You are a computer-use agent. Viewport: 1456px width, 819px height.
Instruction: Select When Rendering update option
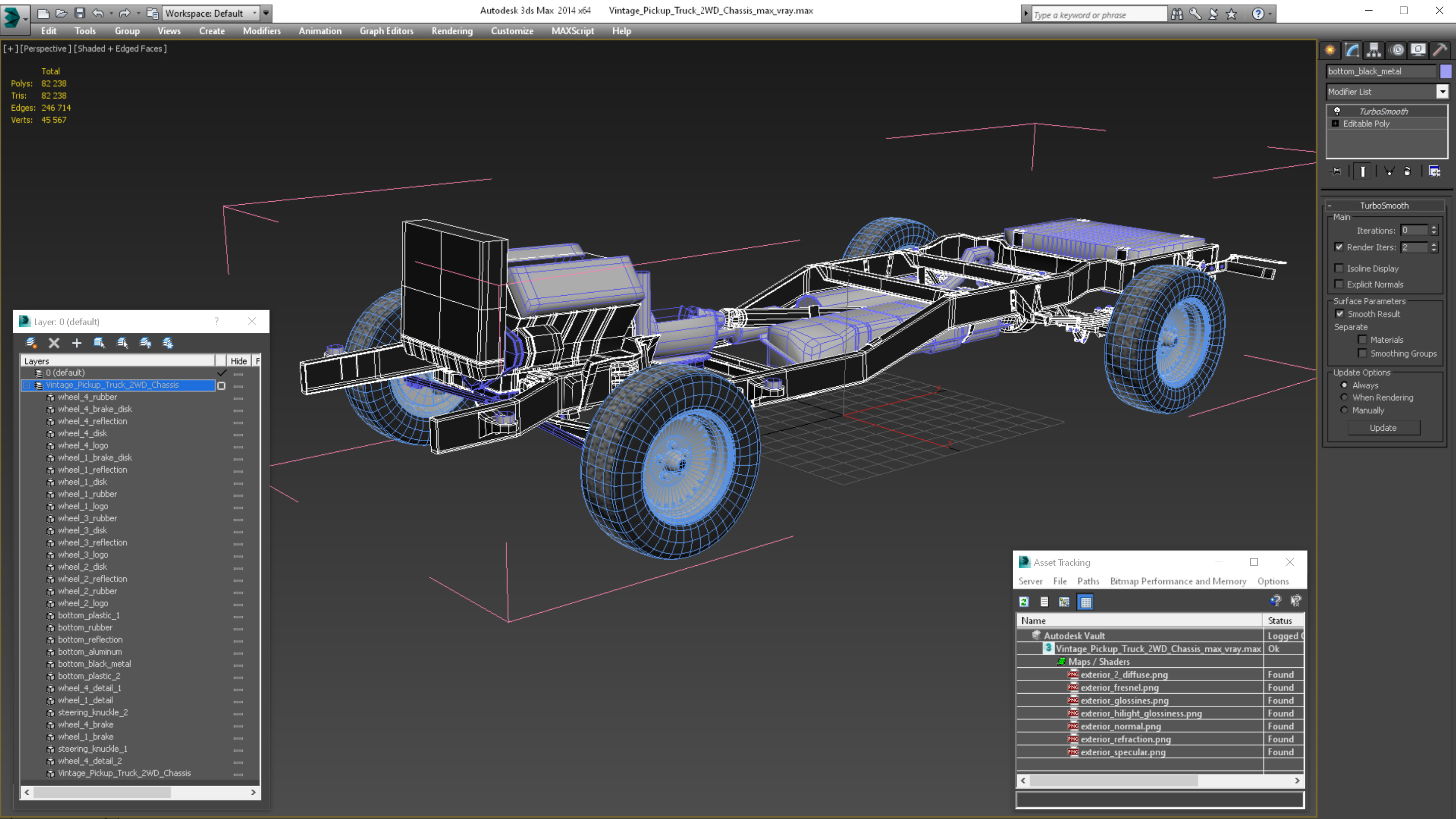[x=1344, y=397]
